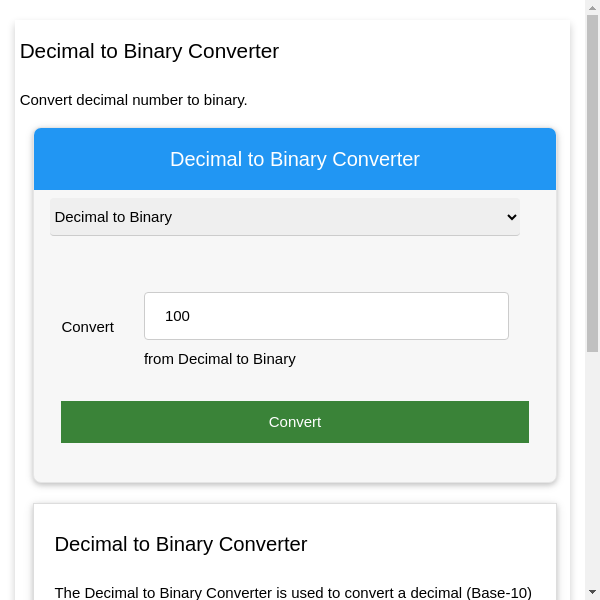Click the top page heading Decimal to Binary Converter

149,51
